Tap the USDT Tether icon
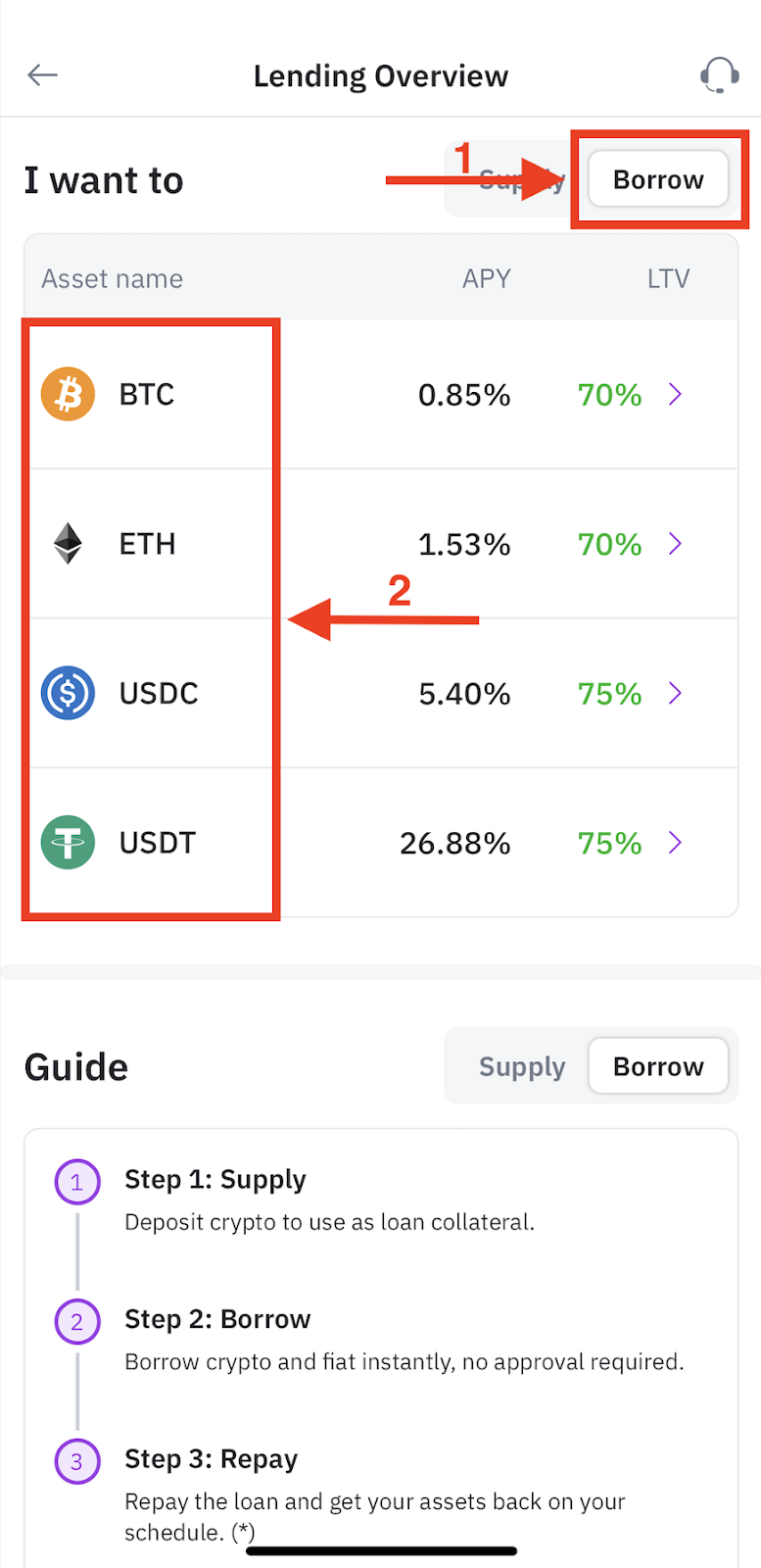761x1568 pixels. coord(68,843)
